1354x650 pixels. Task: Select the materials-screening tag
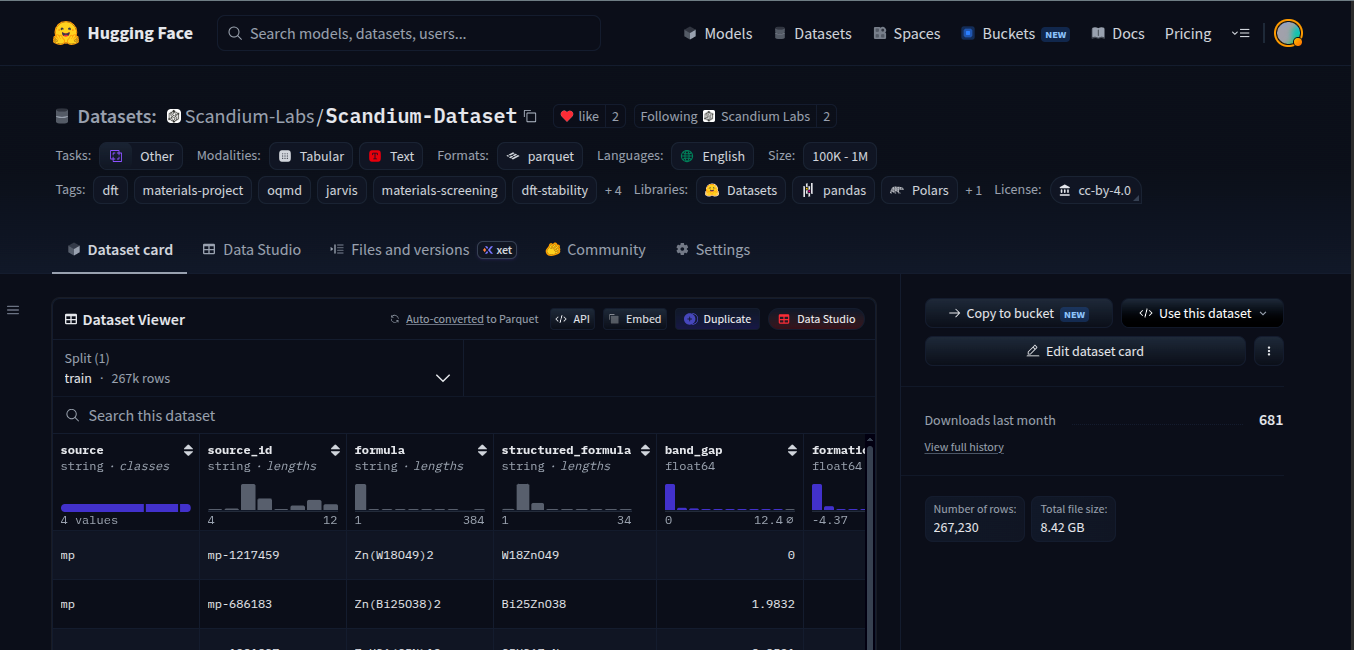(439, 190)
